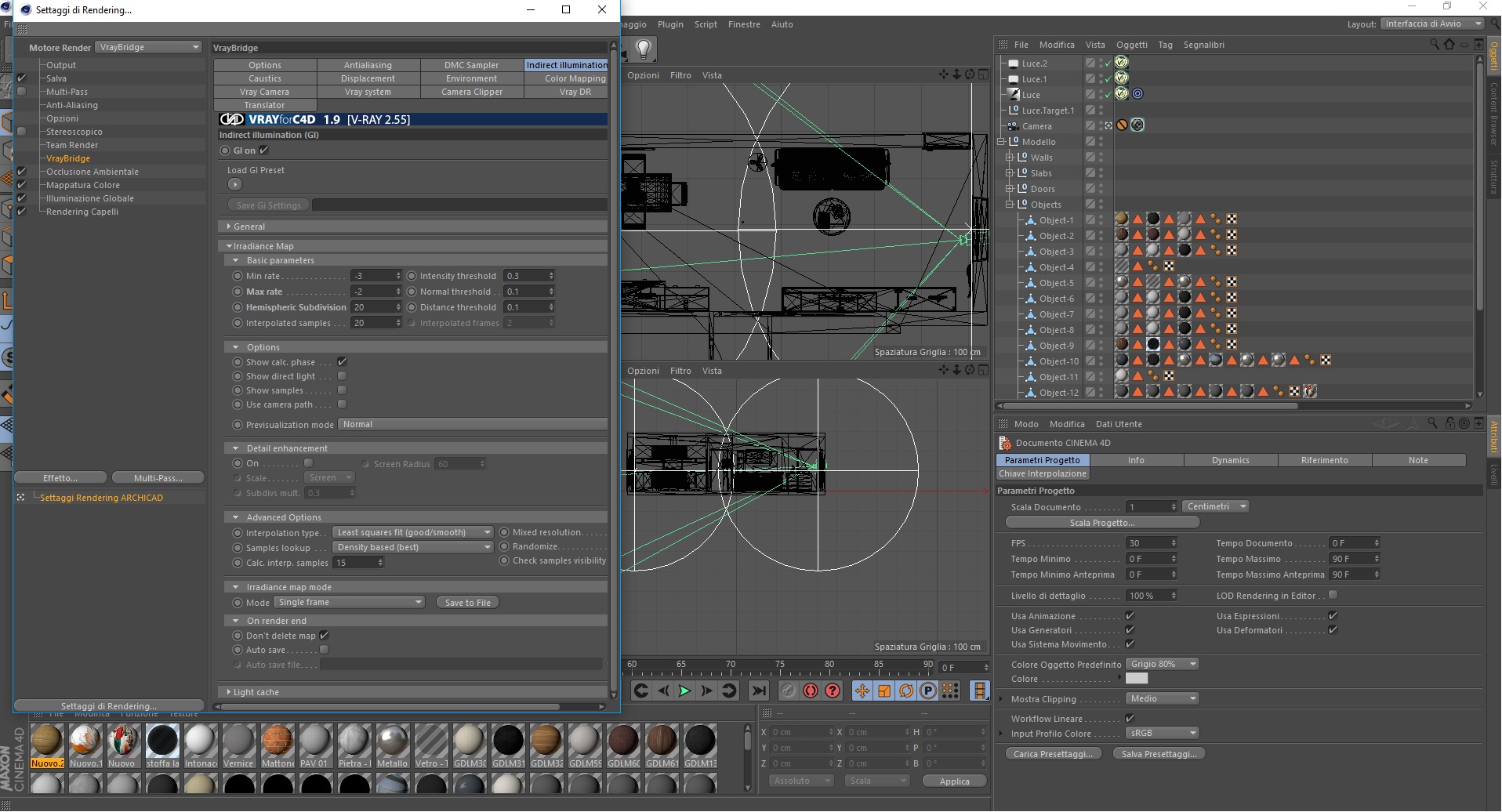Toggle Workflow Lineare checkbox
This screenshot has width=1502, height=812.
(1130, 719)
